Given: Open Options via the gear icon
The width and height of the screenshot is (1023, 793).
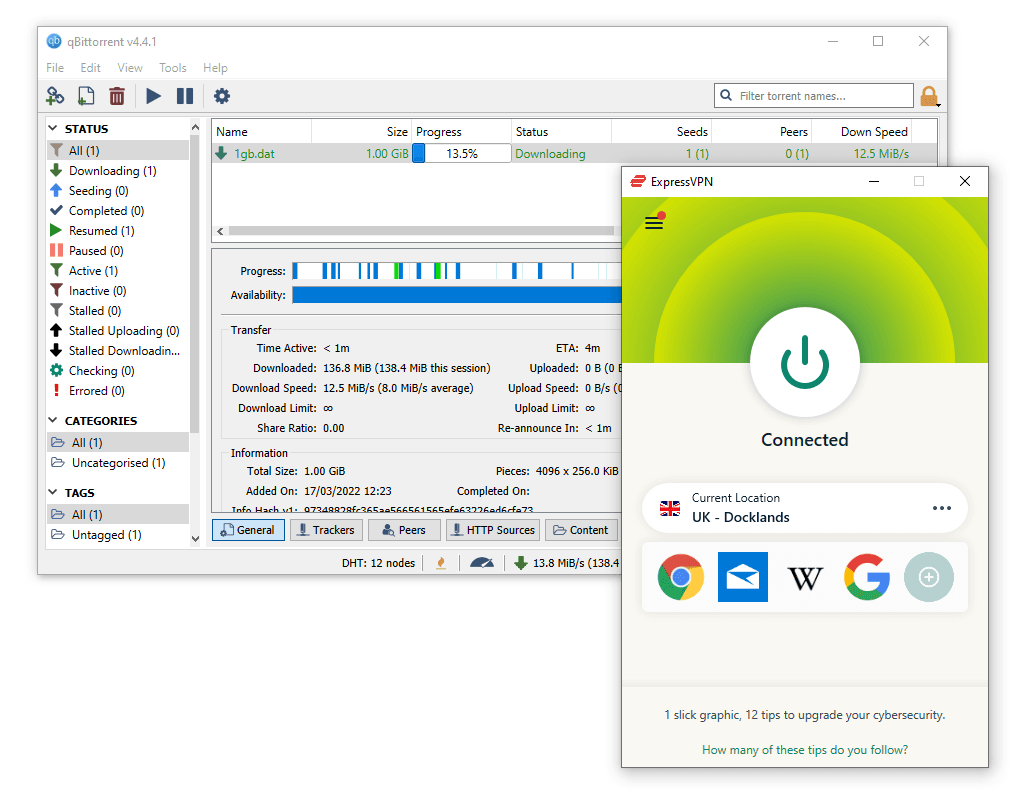Looking at the screenshot, I should point(222,96).
